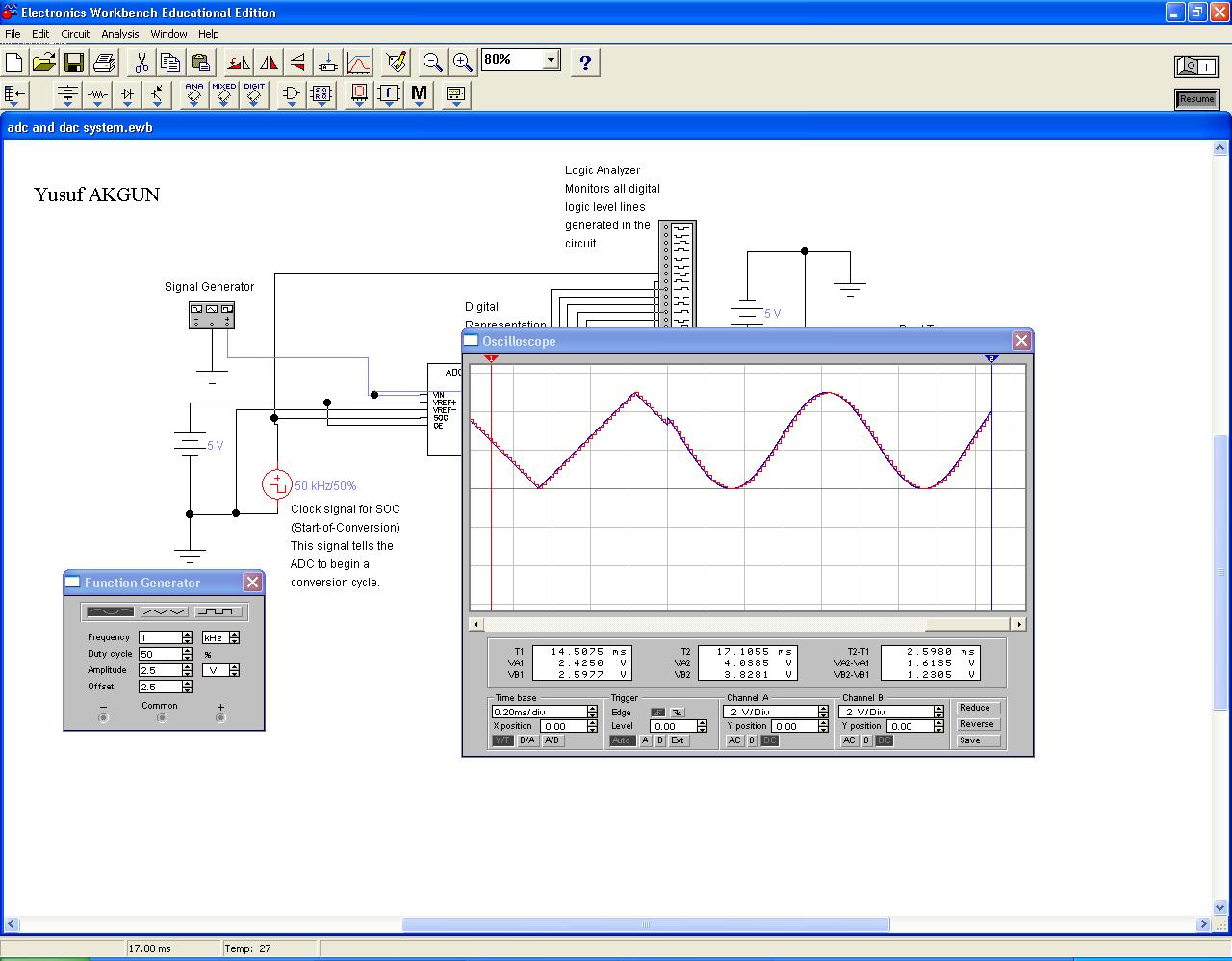Set oscilloscope display mode to B/A
The height and width of the screenshot is (961, 1232).
(x=527, y=740)
